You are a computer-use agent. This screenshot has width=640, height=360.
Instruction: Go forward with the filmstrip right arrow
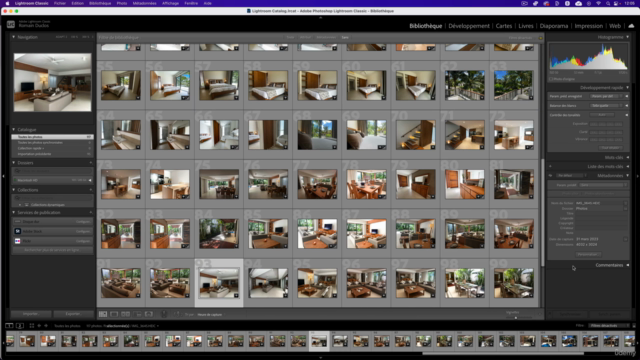(46, 326)
